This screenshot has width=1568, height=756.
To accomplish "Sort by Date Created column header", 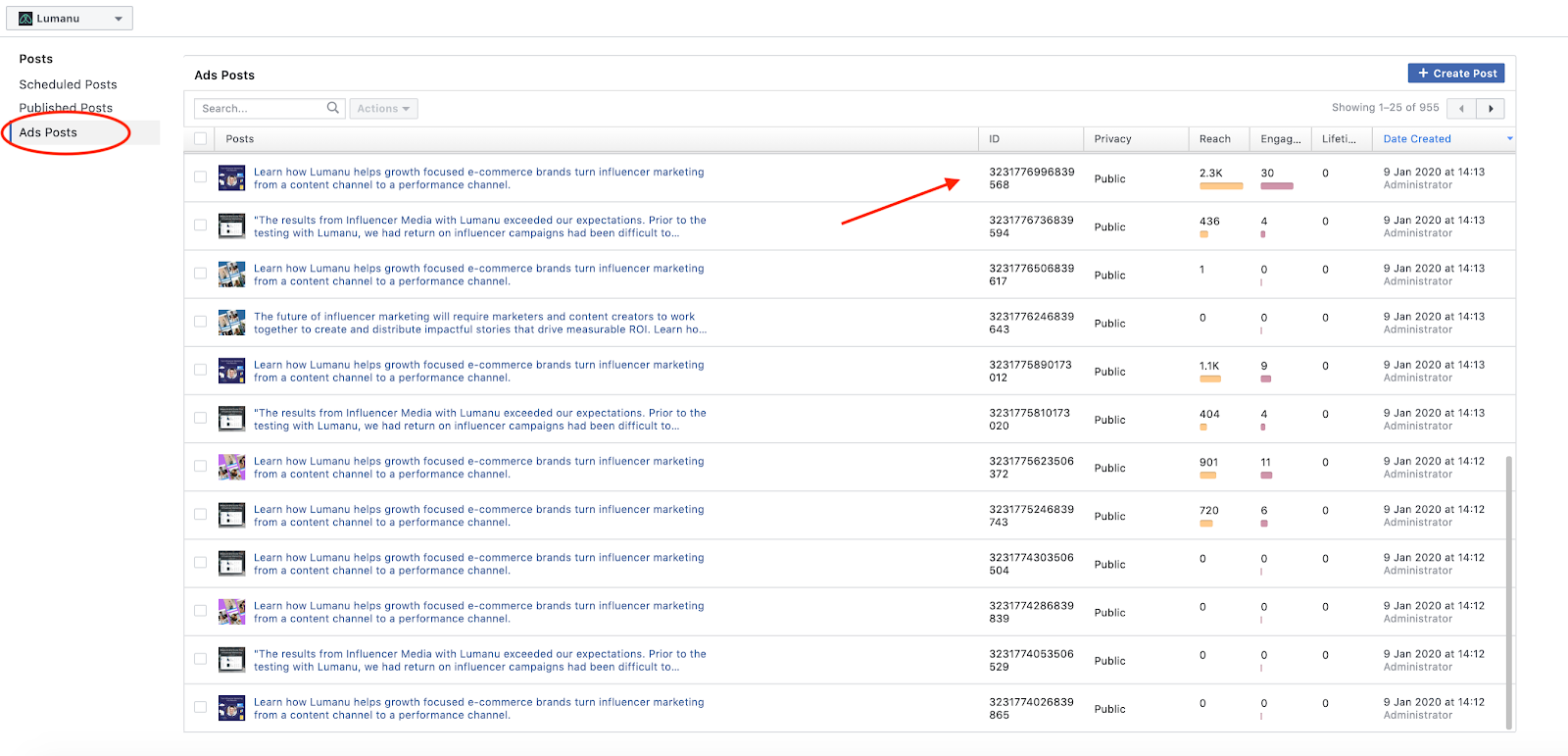I will pos(1417,139).
